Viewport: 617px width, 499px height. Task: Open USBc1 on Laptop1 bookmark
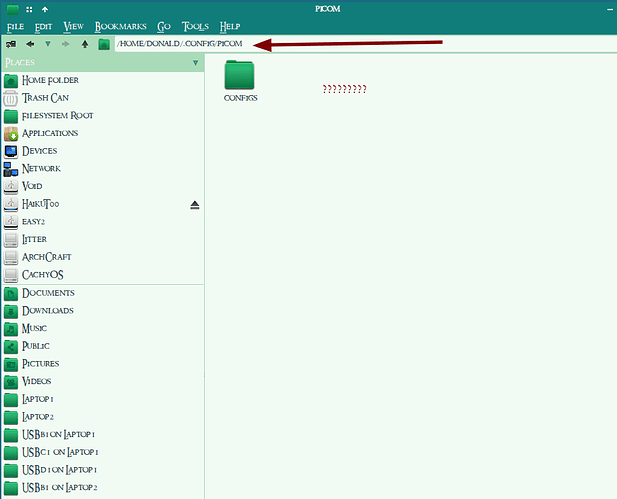pyautogui.click(x=60, y=452)
